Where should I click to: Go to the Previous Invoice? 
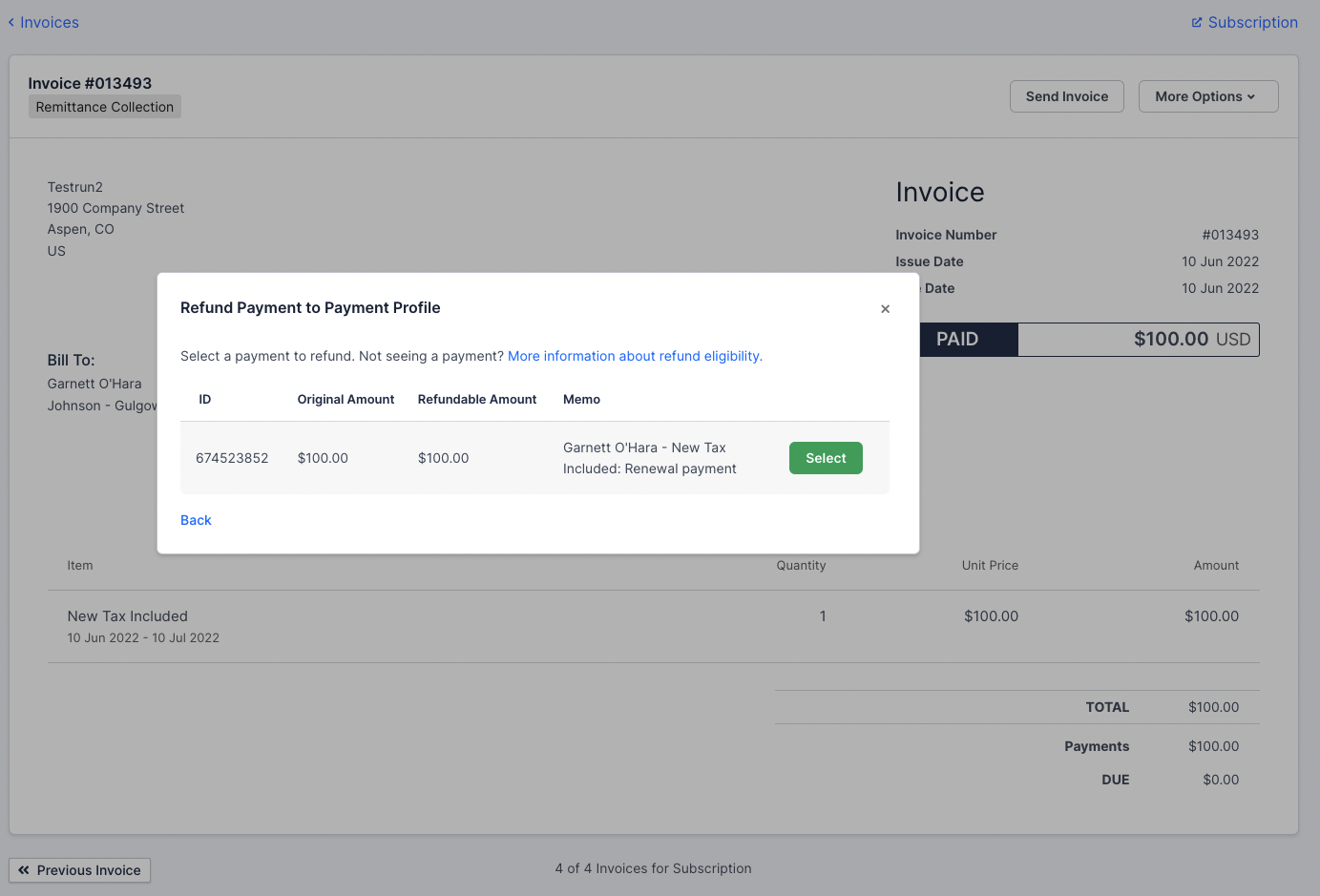pyautogui.click(x=80, y=870)
